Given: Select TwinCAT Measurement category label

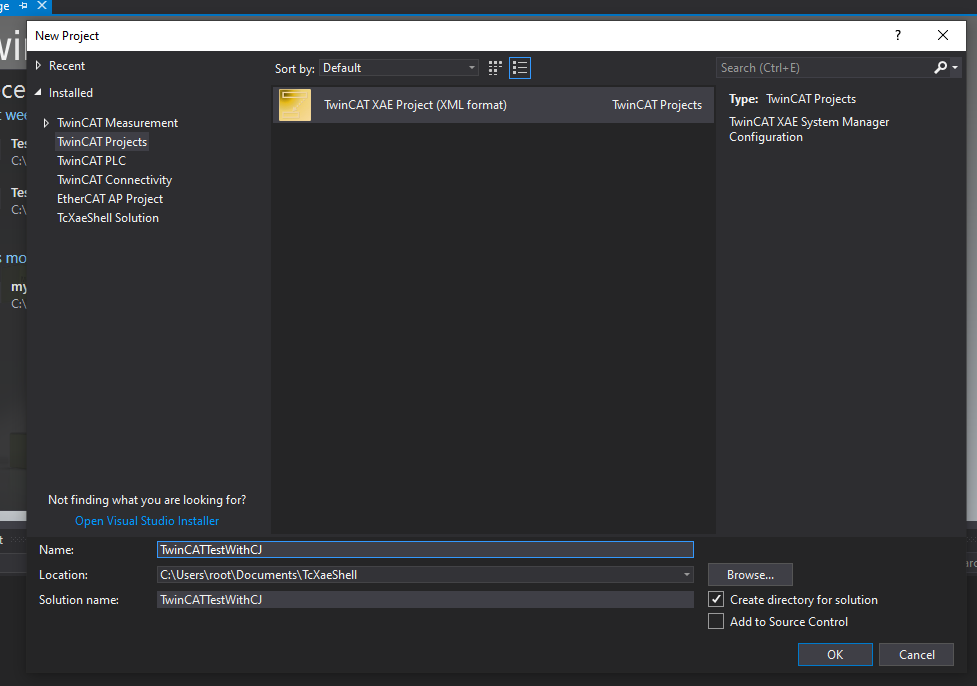Looking at the screenshot, I should point(118,123).
